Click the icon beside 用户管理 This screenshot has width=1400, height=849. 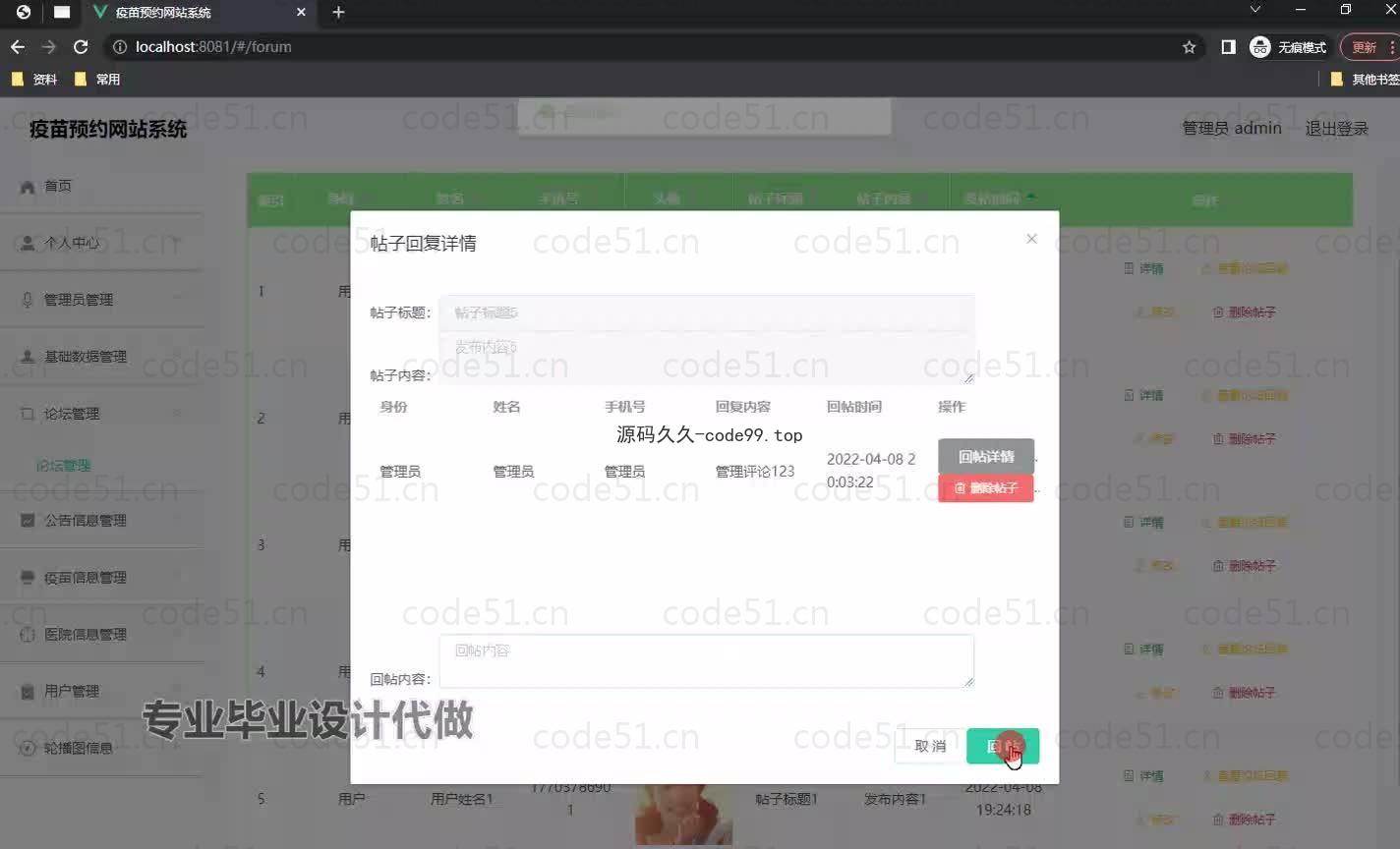tap(28, 692)
